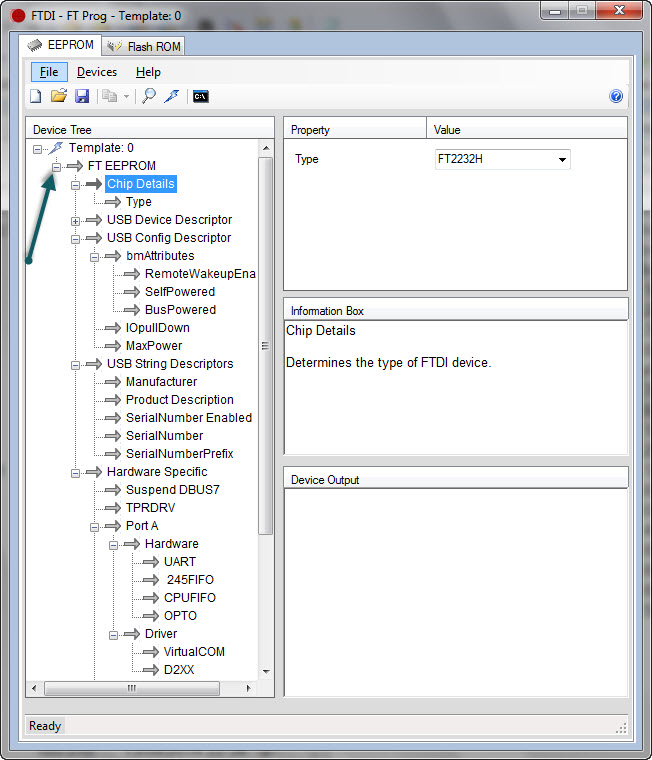Viewport: 652px width, 760px height.
Task: Select Product Description tree item
Action: click(180, 399)
